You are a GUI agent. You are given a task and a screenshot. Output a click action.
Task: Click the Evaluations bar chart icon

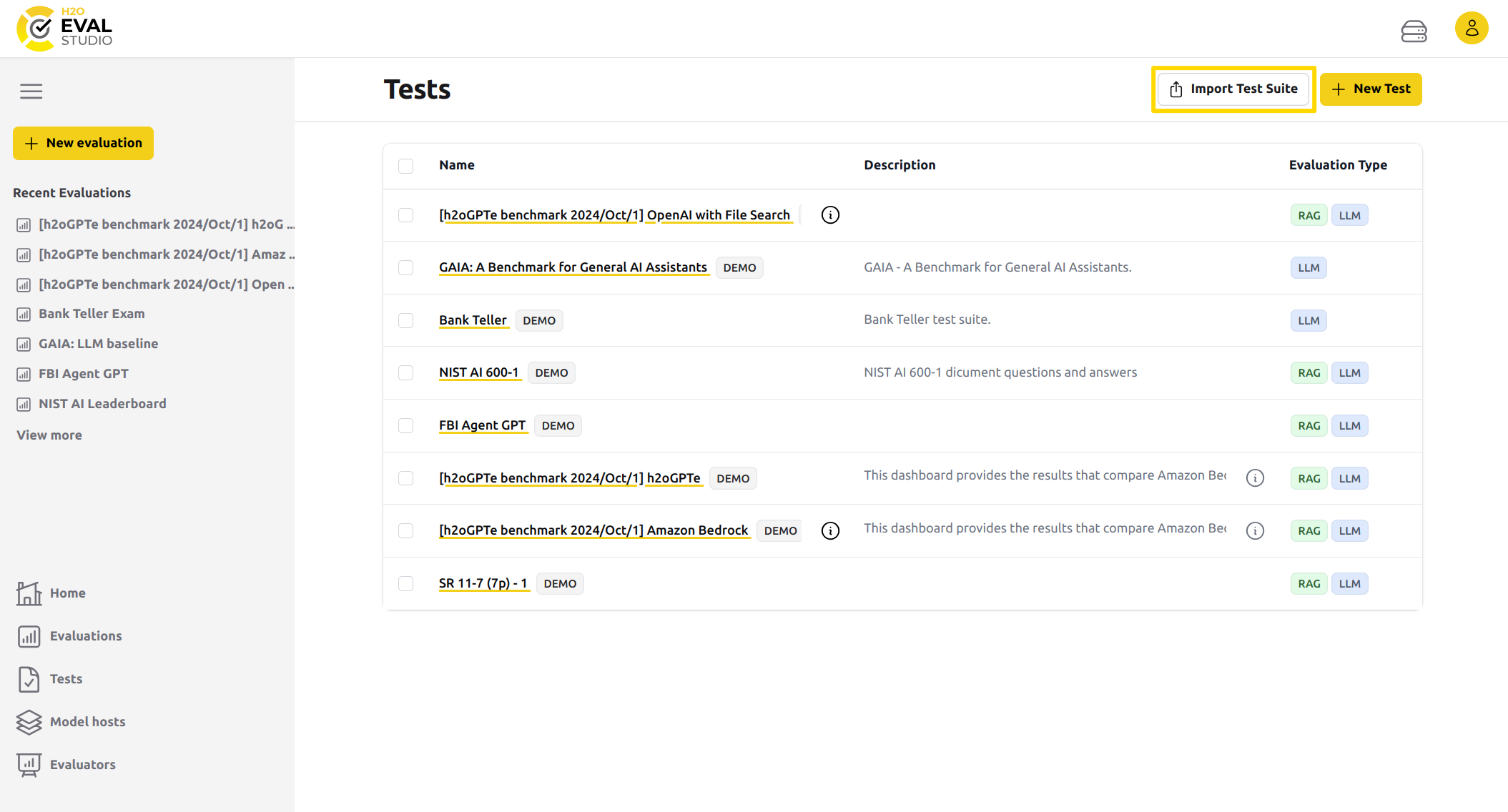coord(29,636)
